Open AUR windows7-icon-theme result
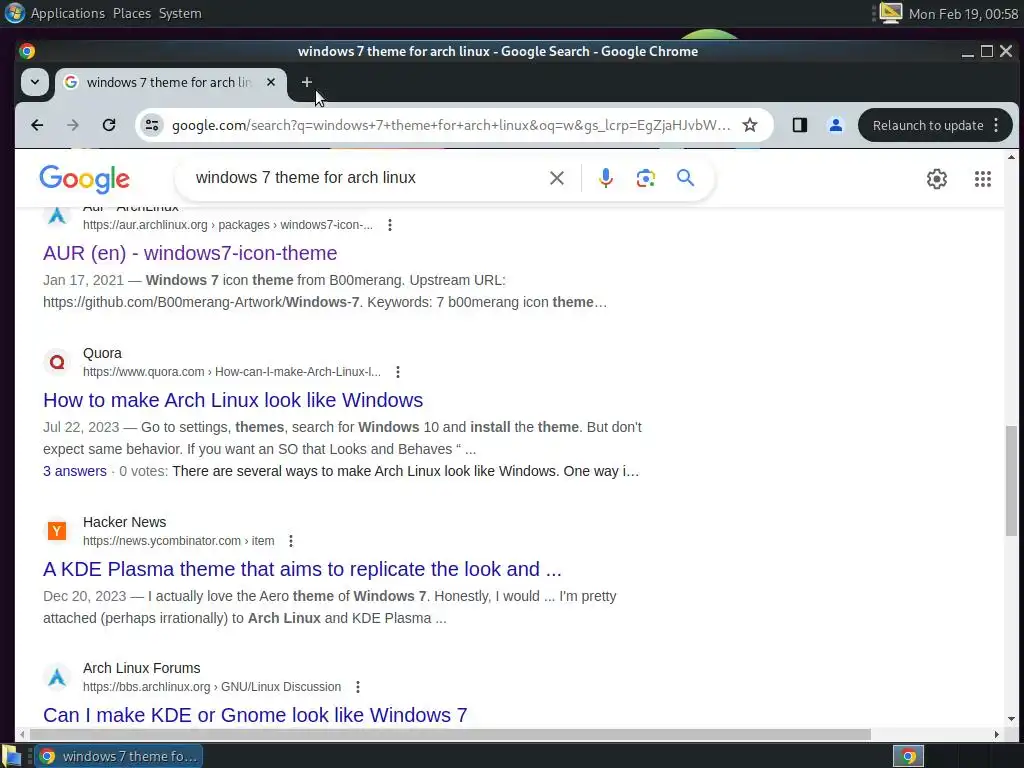Viewport: 1024px width, 768px height. [190, 253]
